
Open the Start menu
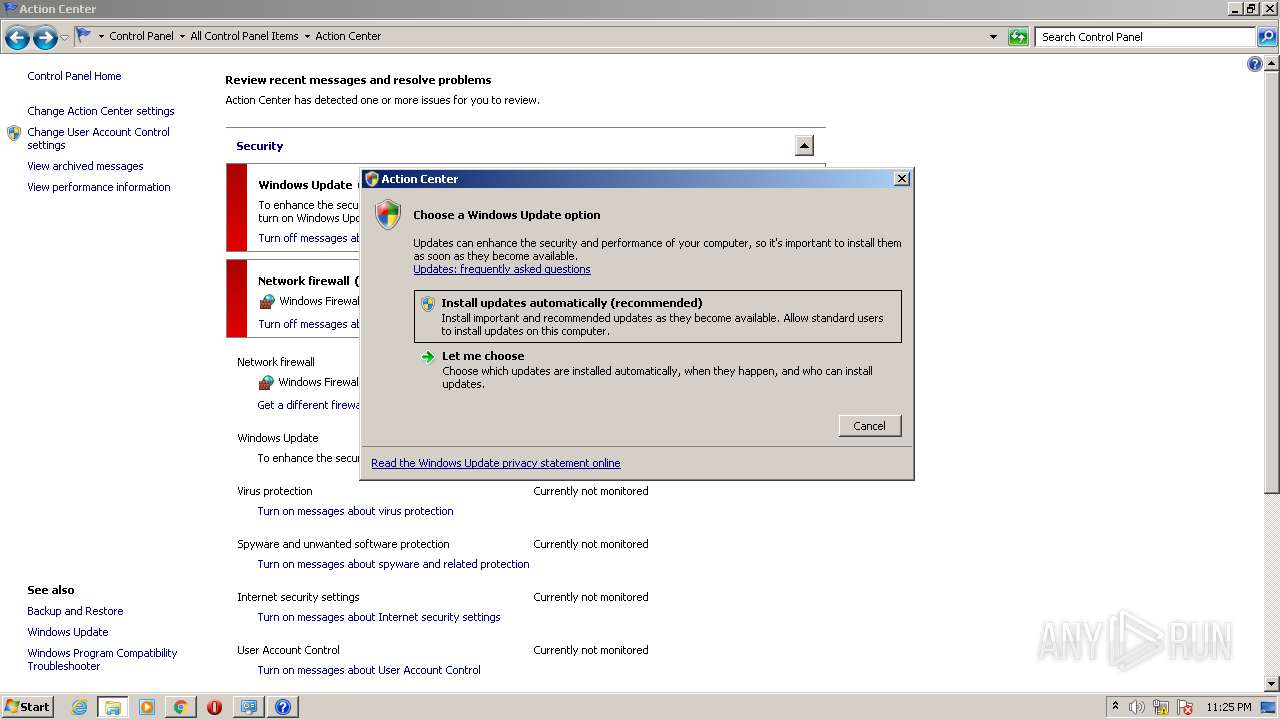(28, 707)
